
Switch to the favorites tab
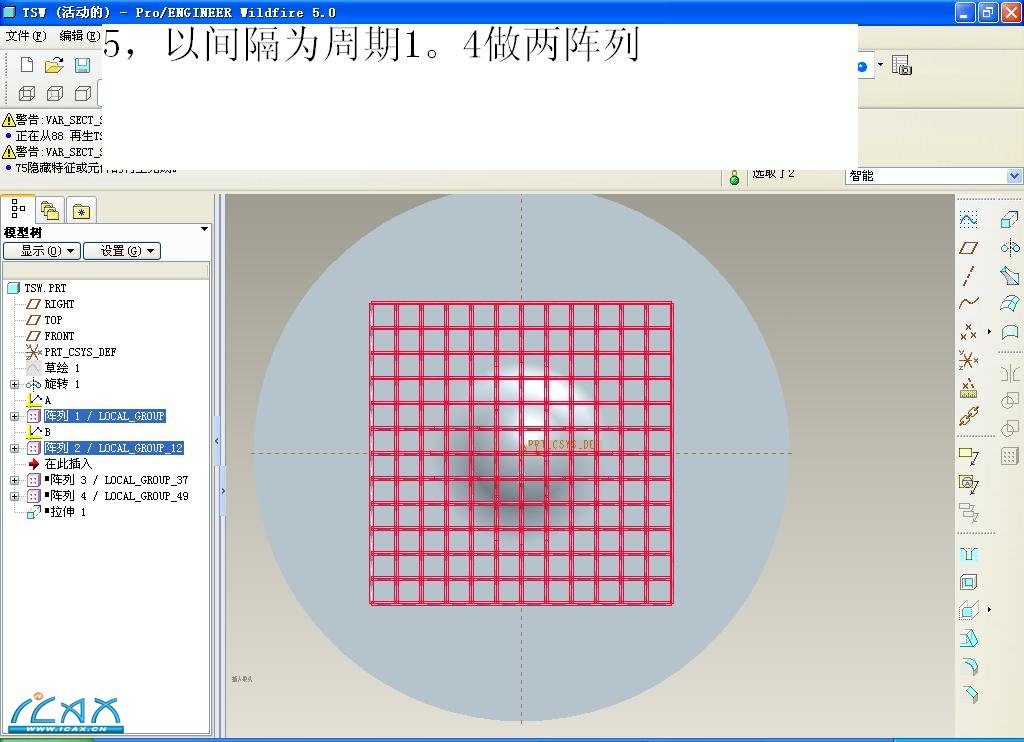pyautogui.click(x=80, y=210)
